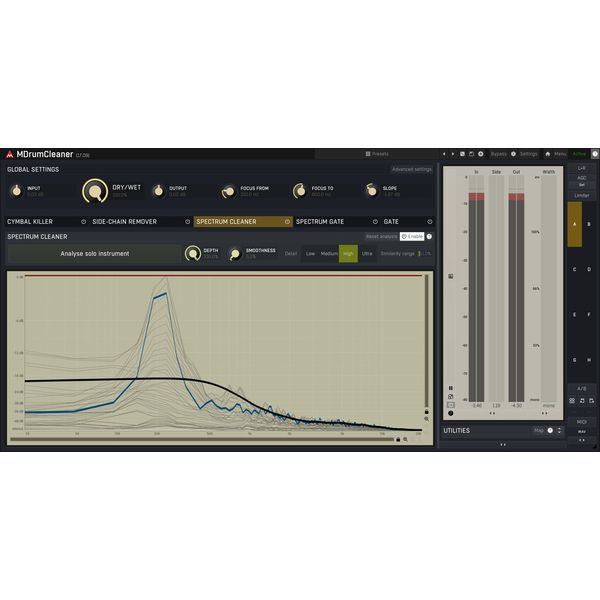Image resolution: width=600 pixels, height=600 pixels.
Task: Click Reset analysis button
Action: [382, 236]
